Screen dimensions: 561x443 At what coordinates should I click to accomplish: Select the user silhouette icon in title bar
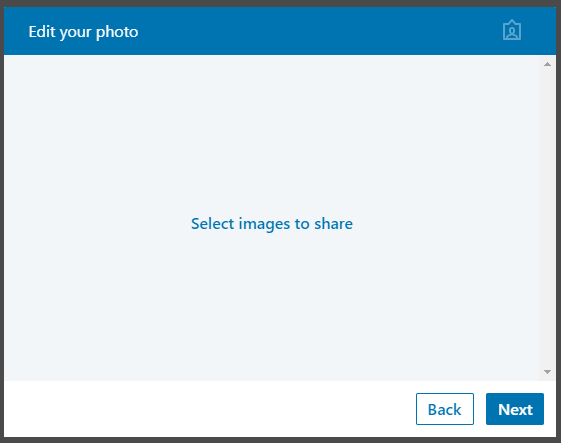click(512, 30)
